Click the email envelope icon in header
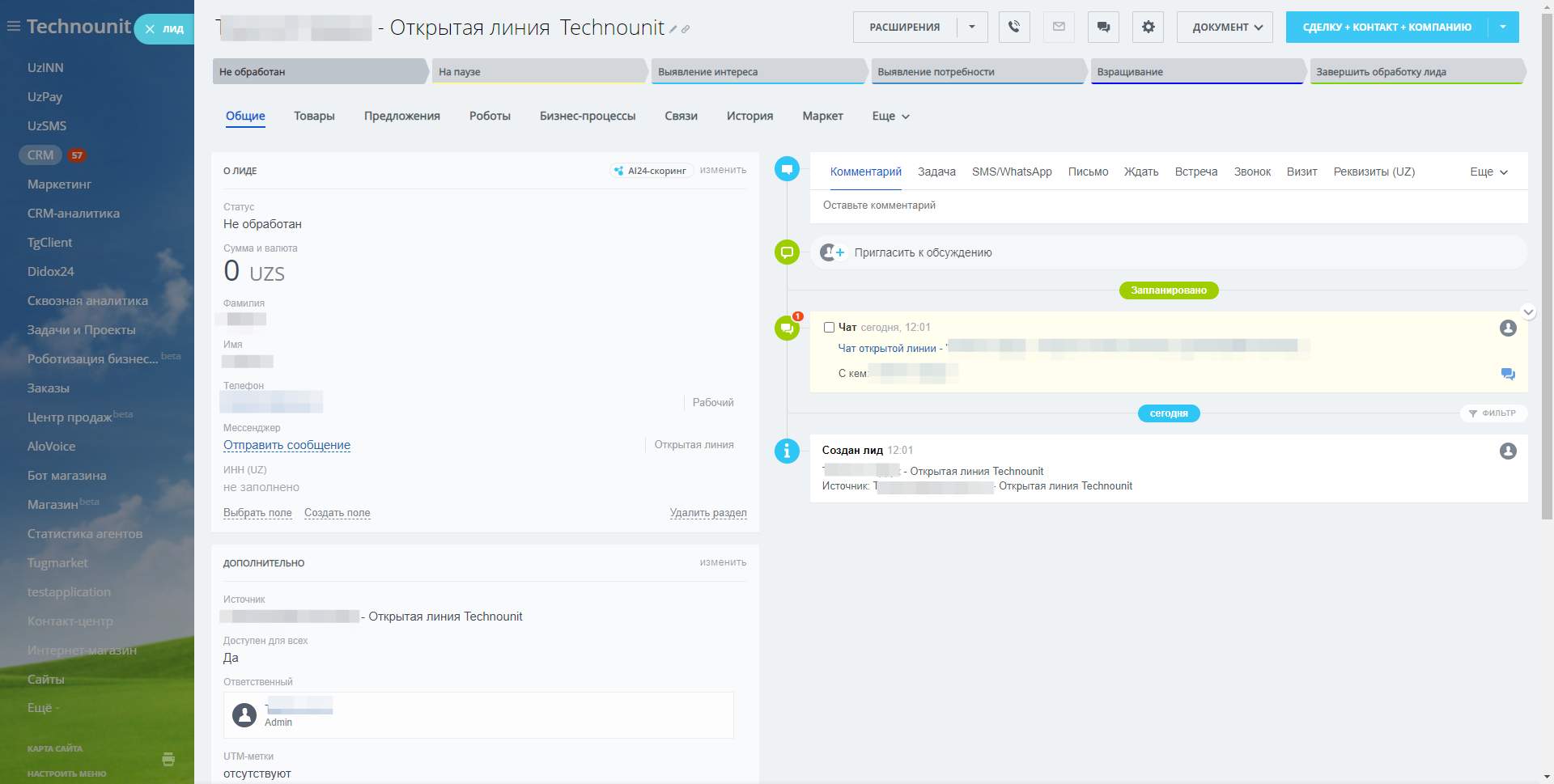The width and height of the screenshot is (1554, 784). pyautogui.click(x=1059, y=27)
